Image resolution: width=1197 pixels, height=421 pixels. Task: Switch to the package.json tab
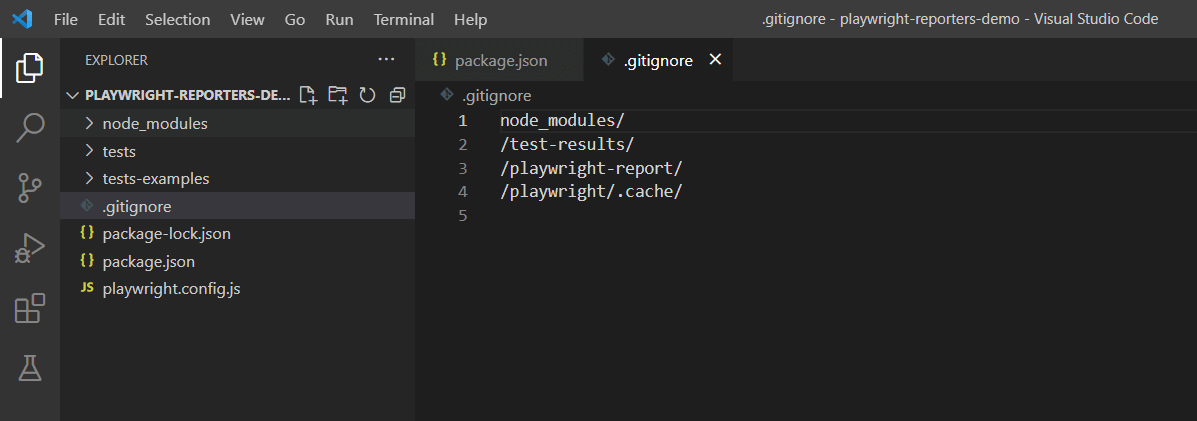[x=500, y=60]
